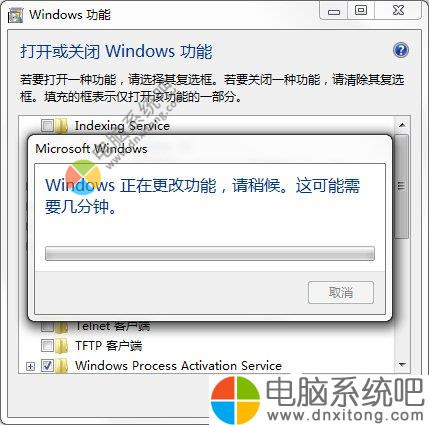429x425 pixels.
Task: Click the scrollbar up arrow in feature list
Action: [x=402, y=125]
